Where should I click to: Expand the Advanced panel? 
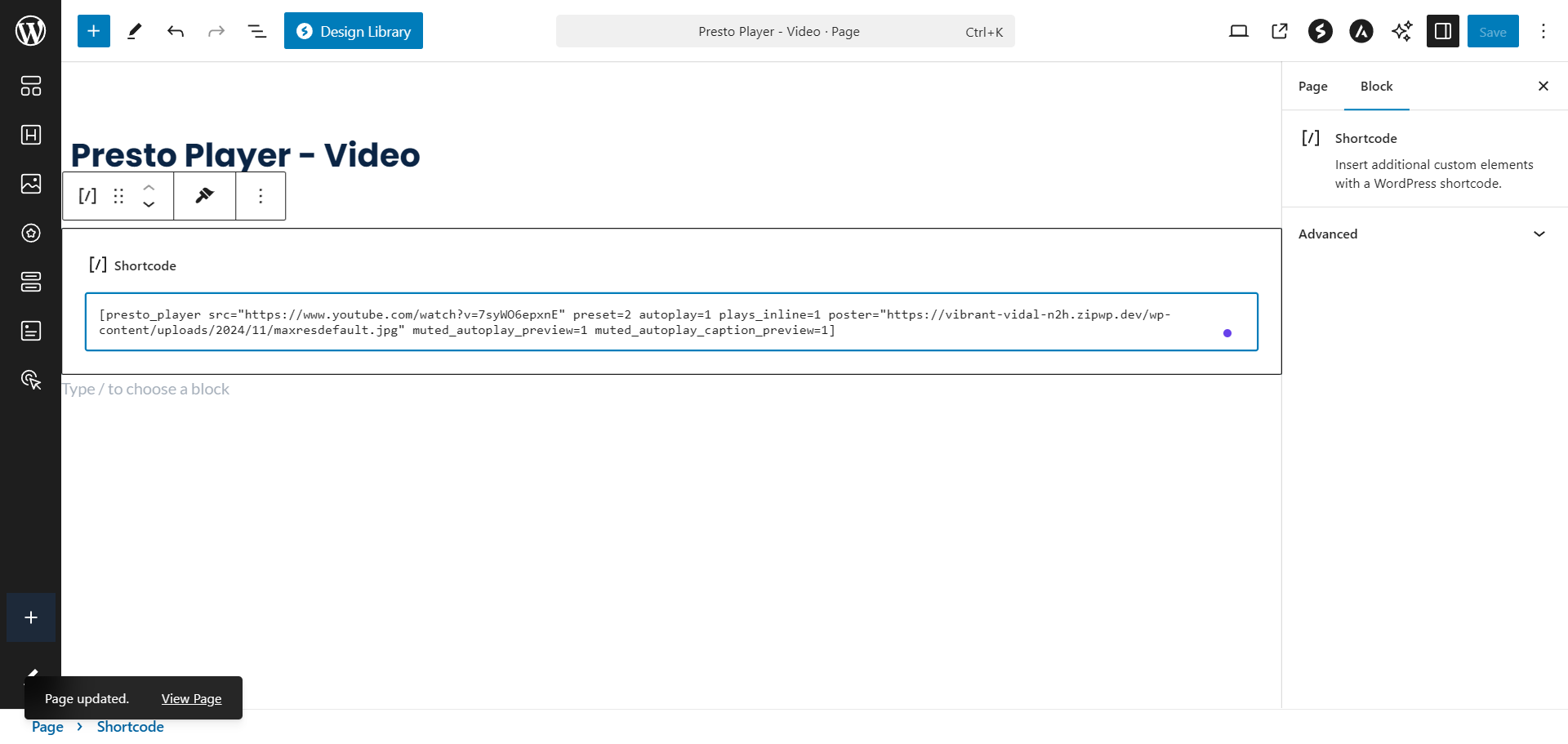[x=1425, y=234]
